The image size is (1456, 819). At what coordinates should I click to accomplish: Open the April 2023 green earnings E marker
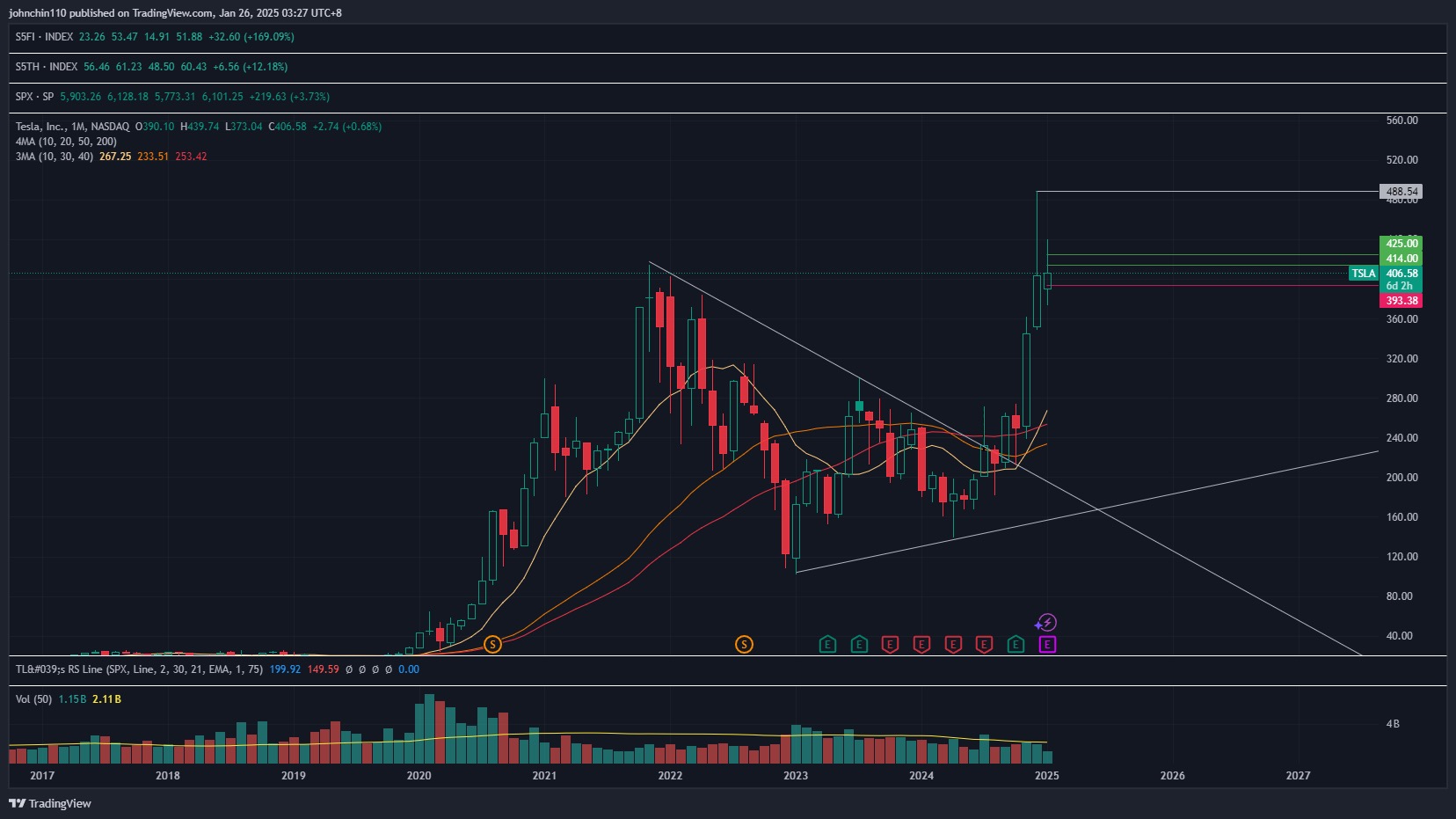tap(827, 645)
